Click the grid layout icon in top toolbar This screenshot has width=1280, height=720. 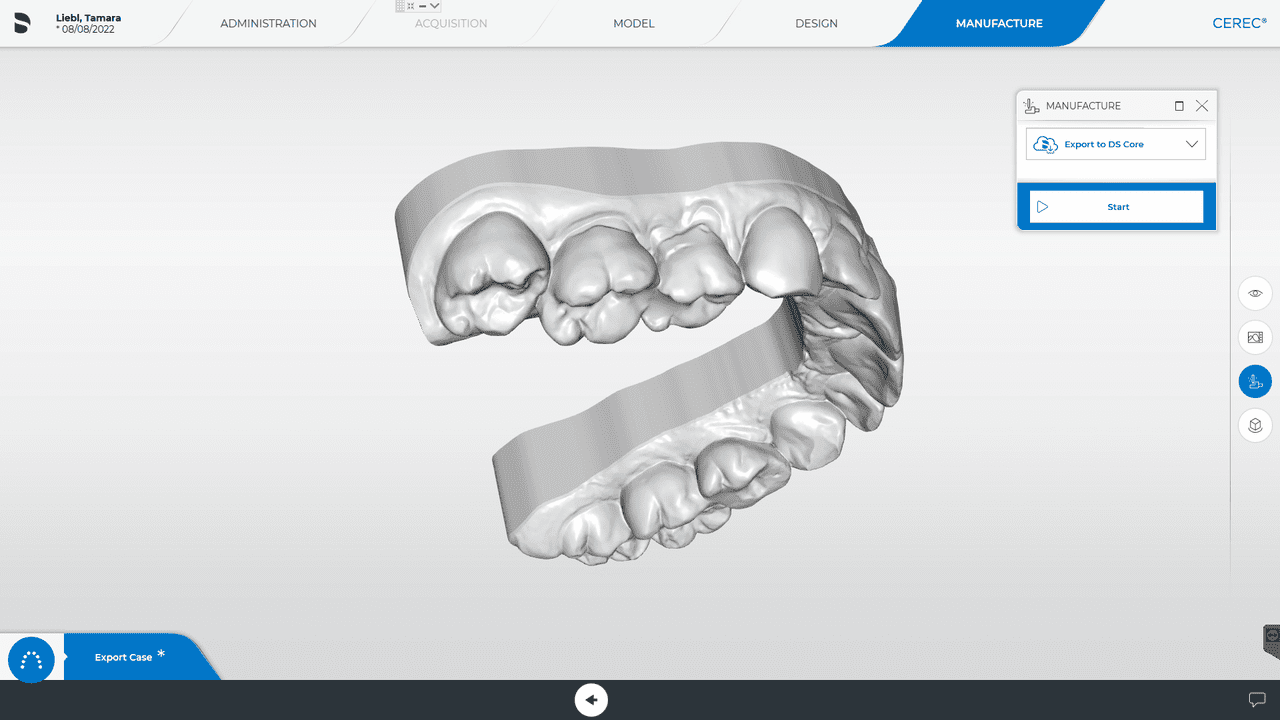coord(400,5)
